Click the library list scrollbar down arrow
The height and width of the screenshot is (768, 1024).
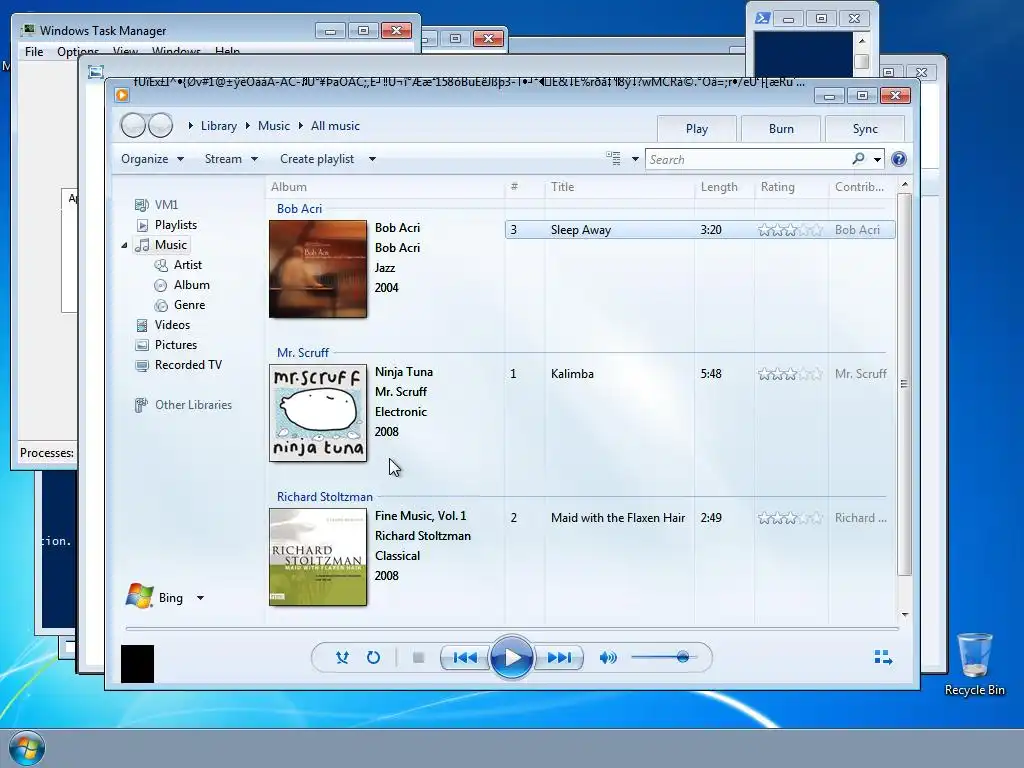click(x=904, y=615)
